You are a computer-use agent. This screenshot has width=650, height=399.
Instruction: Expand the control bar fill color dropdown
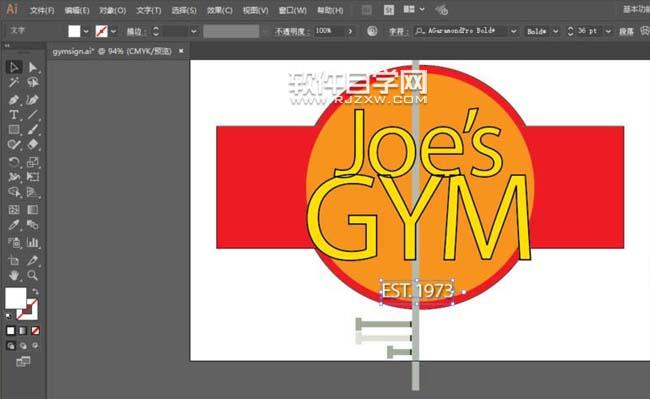[86, 31]
